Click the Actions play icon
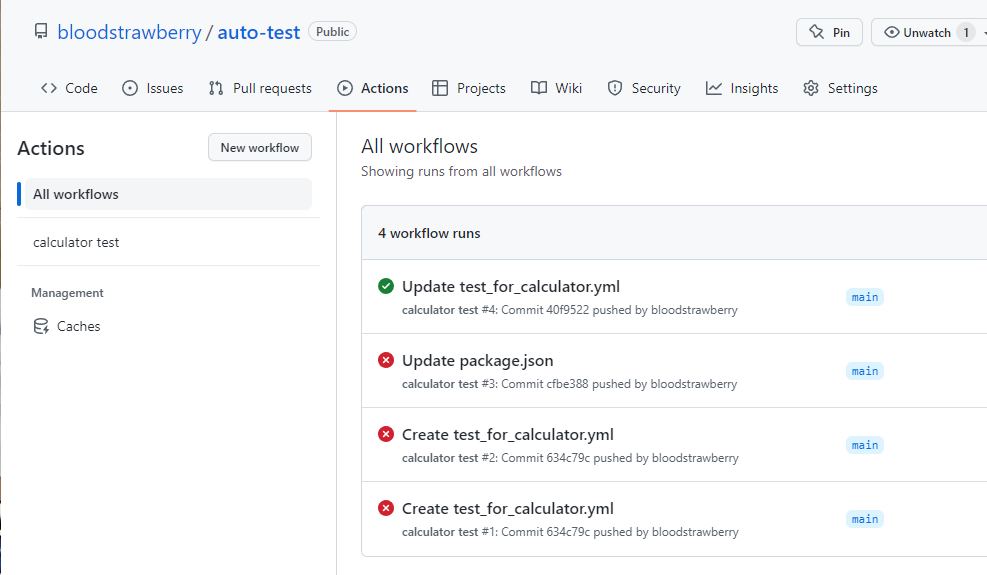Screen dimensions: 987x575 (x=345, y=88)
